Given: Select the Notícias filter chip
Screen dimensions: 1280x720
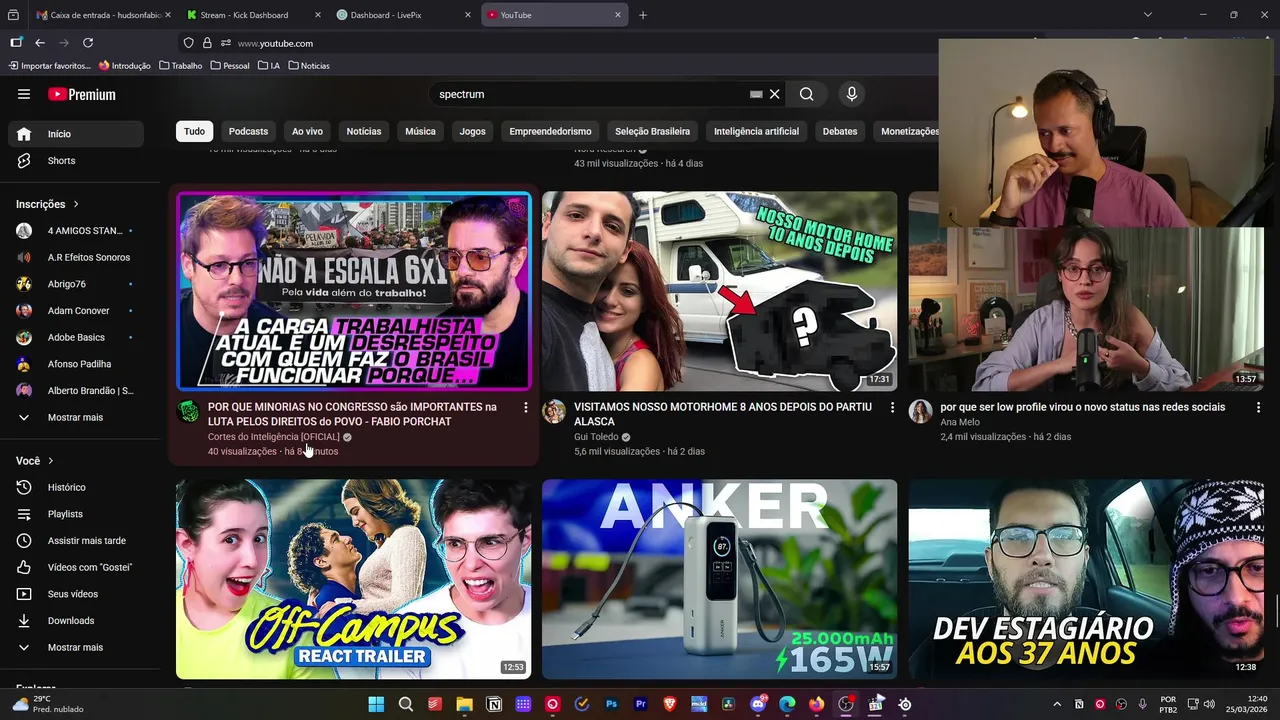Looking at the screenshot, I should [364, 131].
